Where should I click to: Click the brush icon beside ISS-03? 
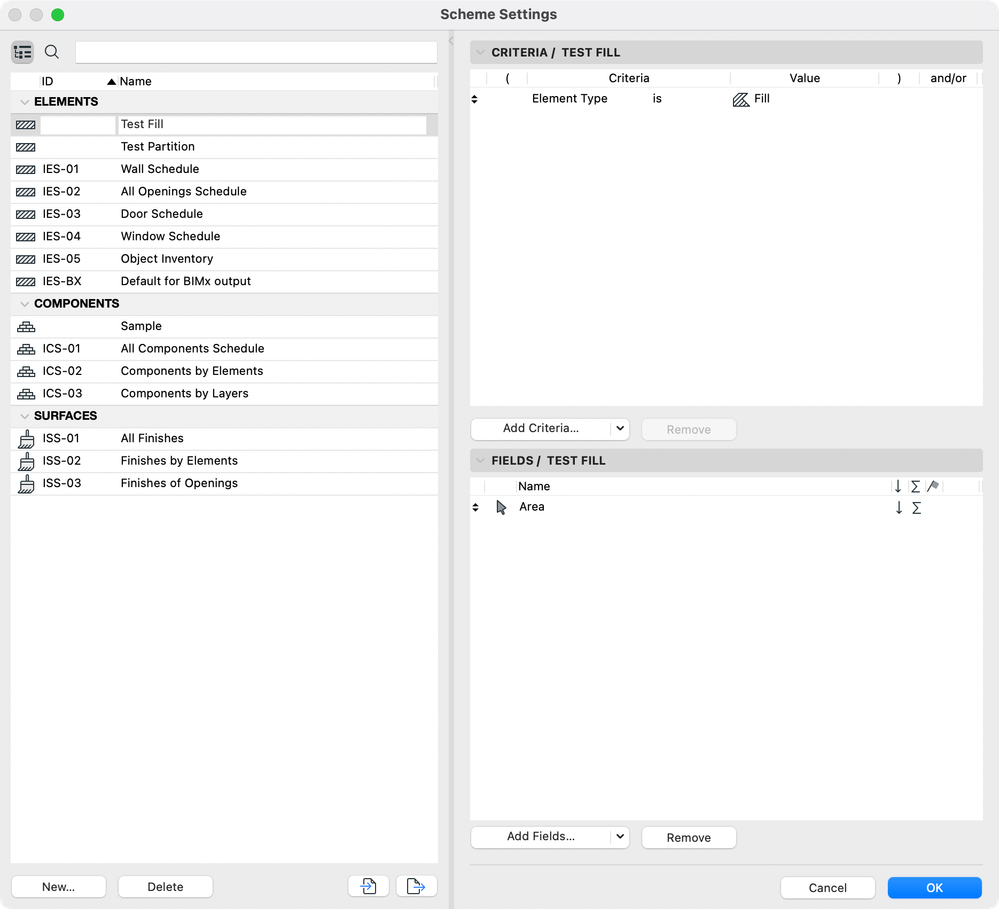point(26,483)
